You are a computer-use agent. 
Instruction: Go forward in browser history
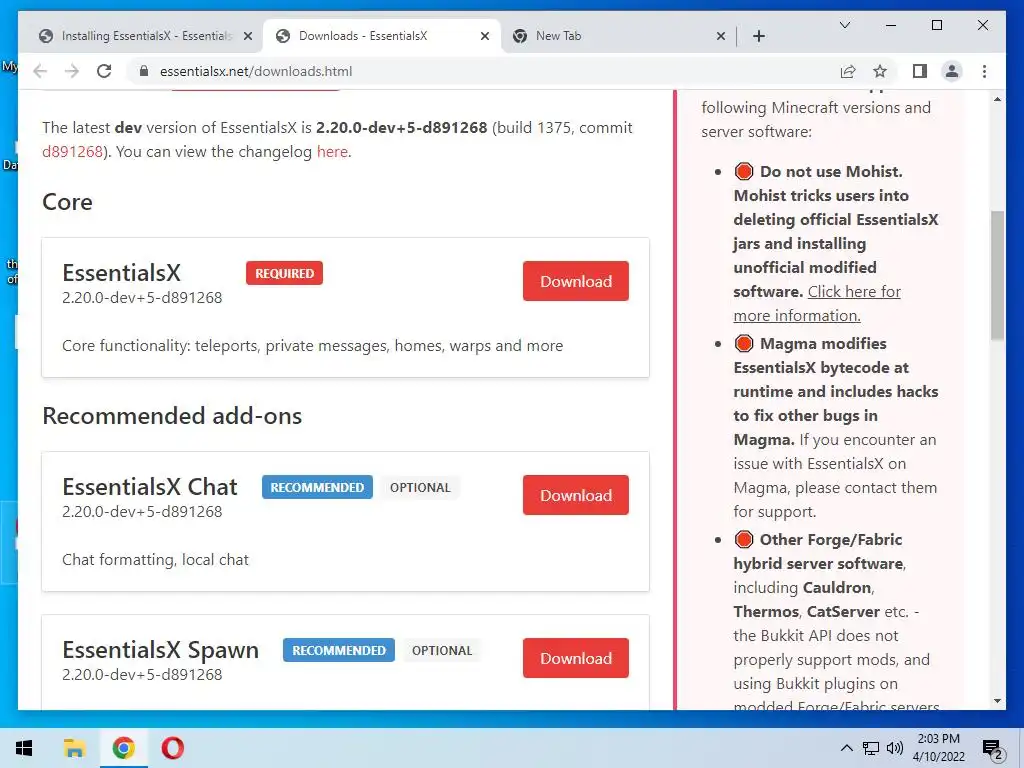point(72,71)
